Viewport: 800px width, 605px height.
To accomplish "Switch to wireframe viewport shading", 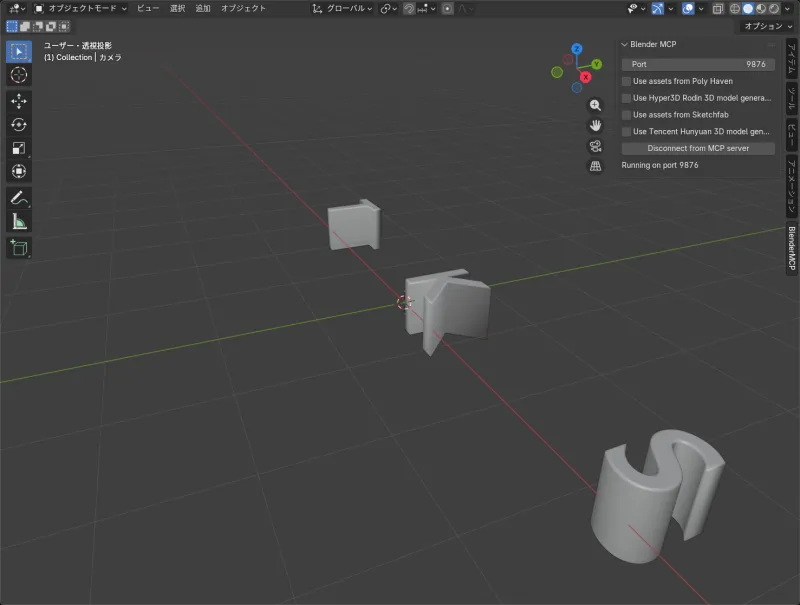I will 735,9.
